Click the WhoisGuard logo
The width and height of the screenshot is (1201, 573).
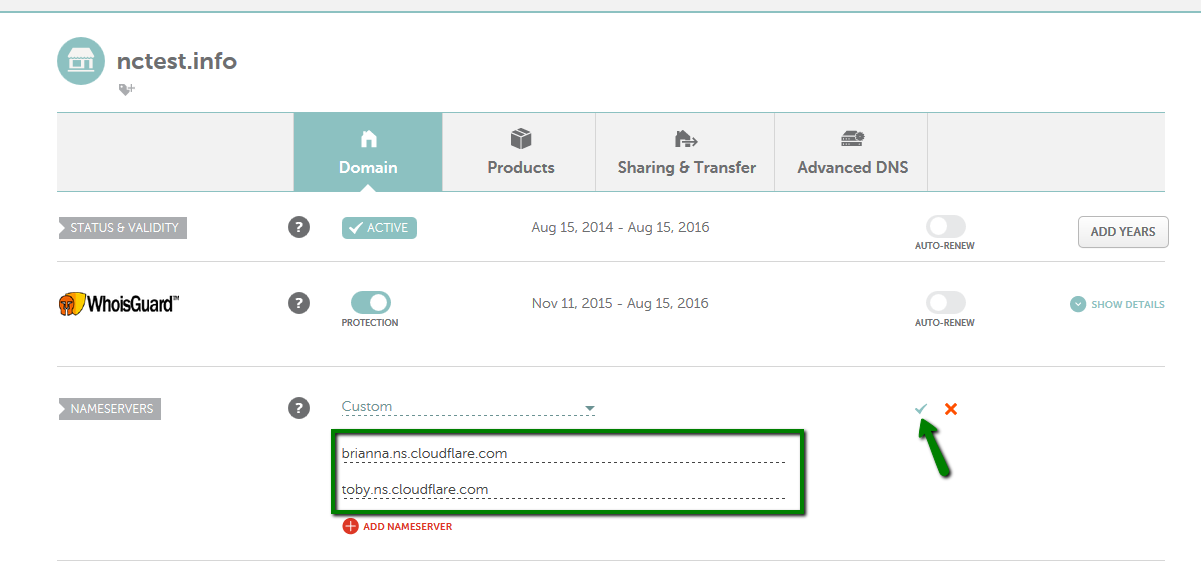coord(118,303)
